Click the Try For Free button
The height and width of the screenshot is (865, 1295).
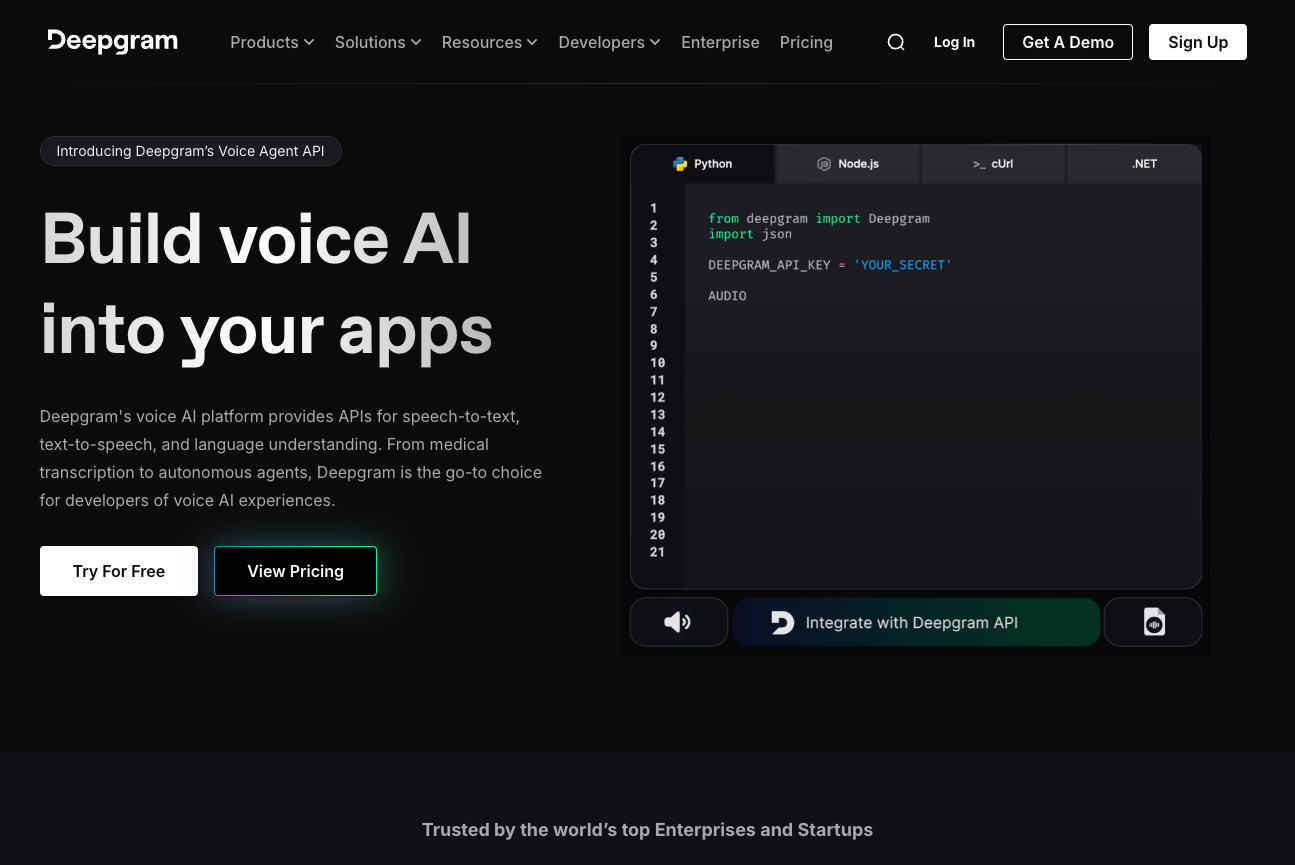click(x=119, y=571)
